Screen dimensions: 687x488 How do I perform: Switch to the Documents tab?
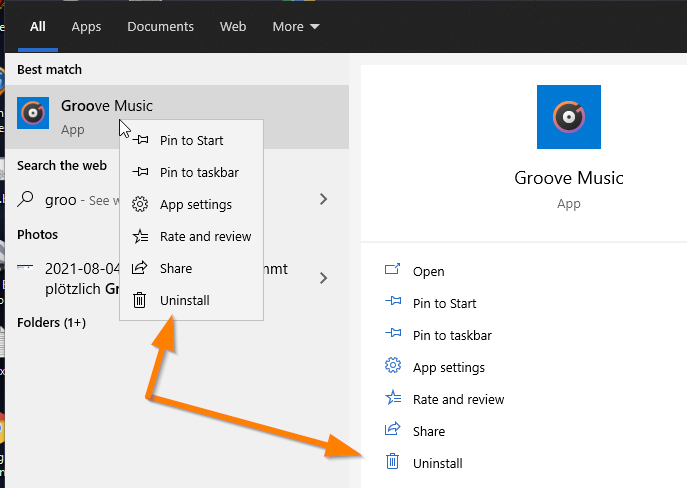(x=160, y=27)
